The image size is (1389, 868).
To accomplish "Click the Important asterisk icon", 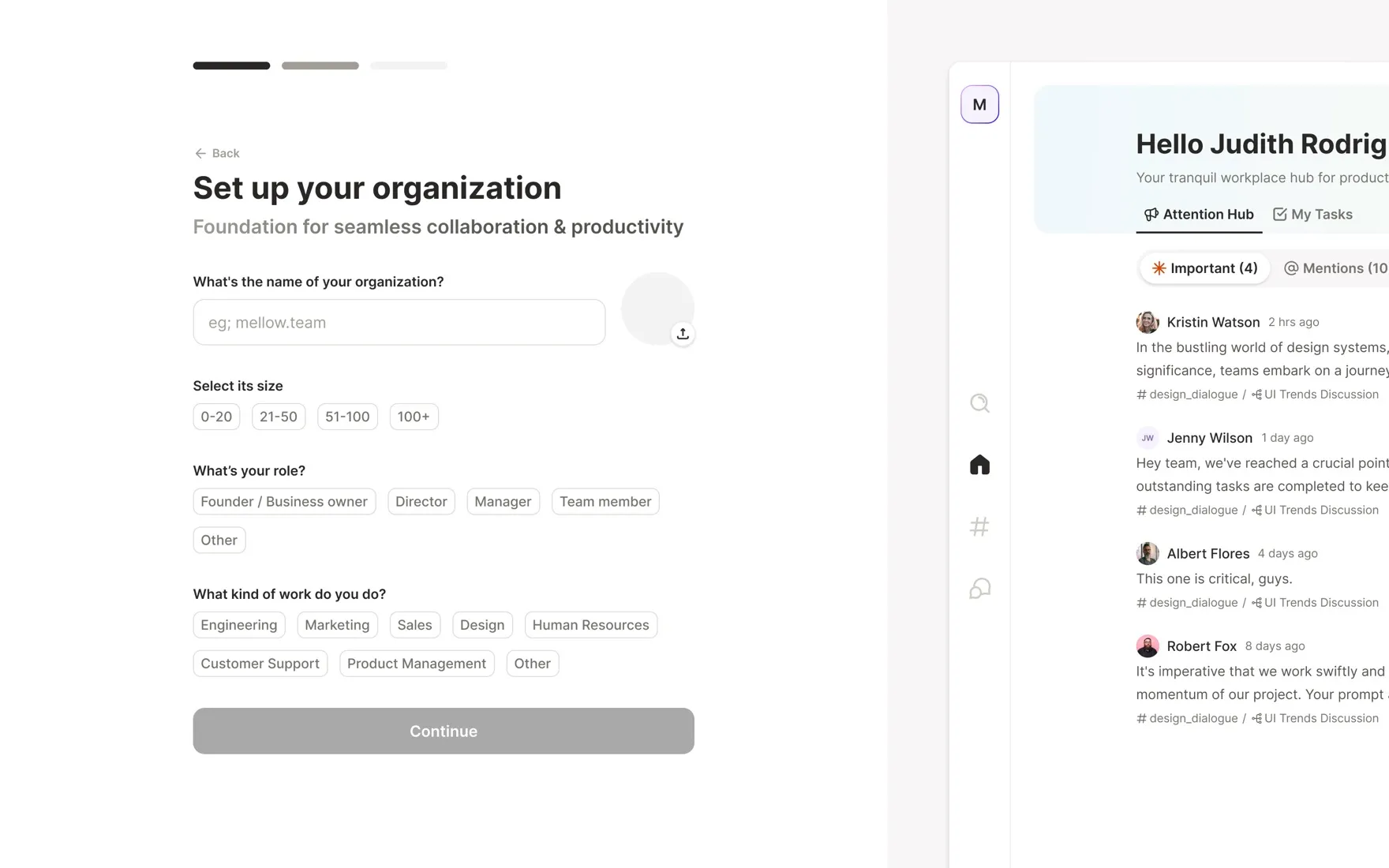I will click(1159, 268).
